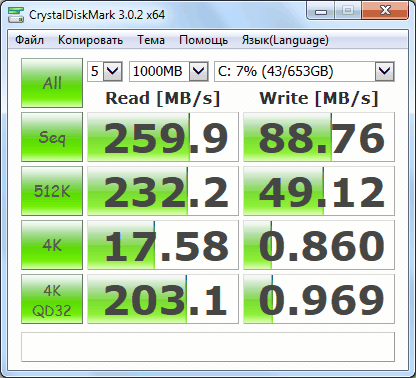
Task: Open the Копировать menu
Action: (x=90, y=40)
